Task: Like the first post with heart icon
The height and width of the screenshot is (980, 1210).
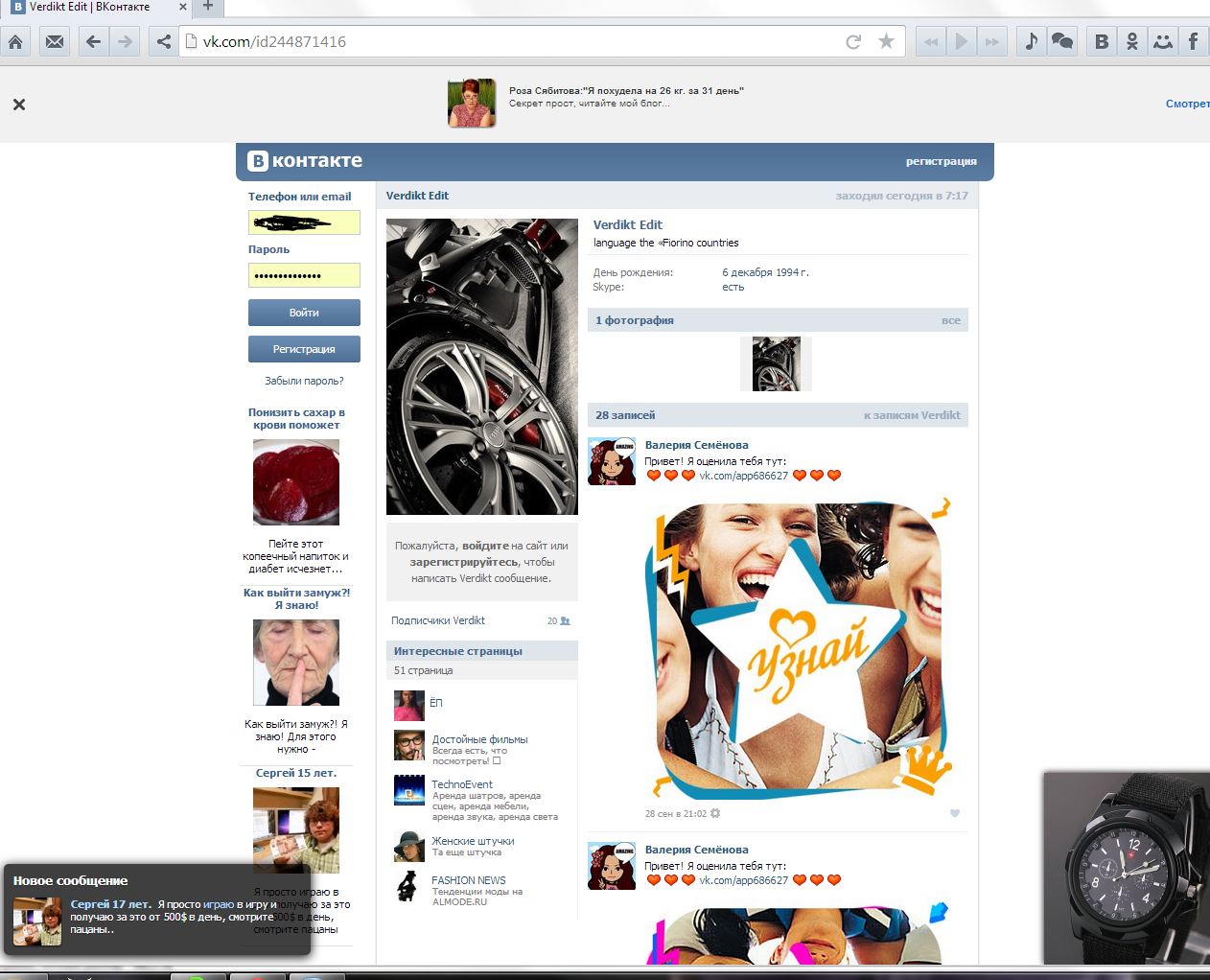Action: pos(955,813)
